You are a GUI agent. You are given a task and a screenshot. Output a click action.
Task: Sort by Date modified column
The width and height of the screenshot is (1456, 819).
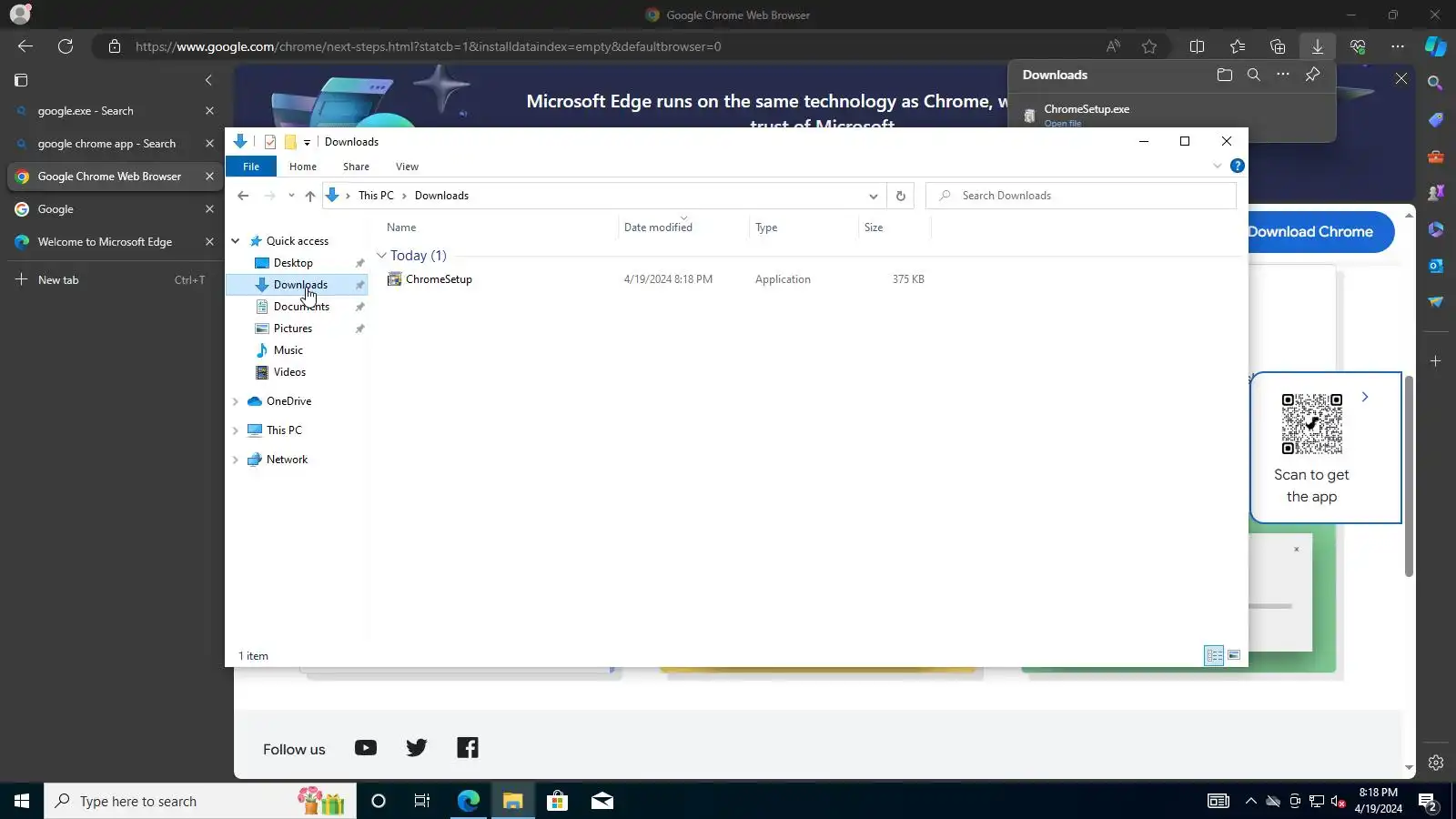658,227
